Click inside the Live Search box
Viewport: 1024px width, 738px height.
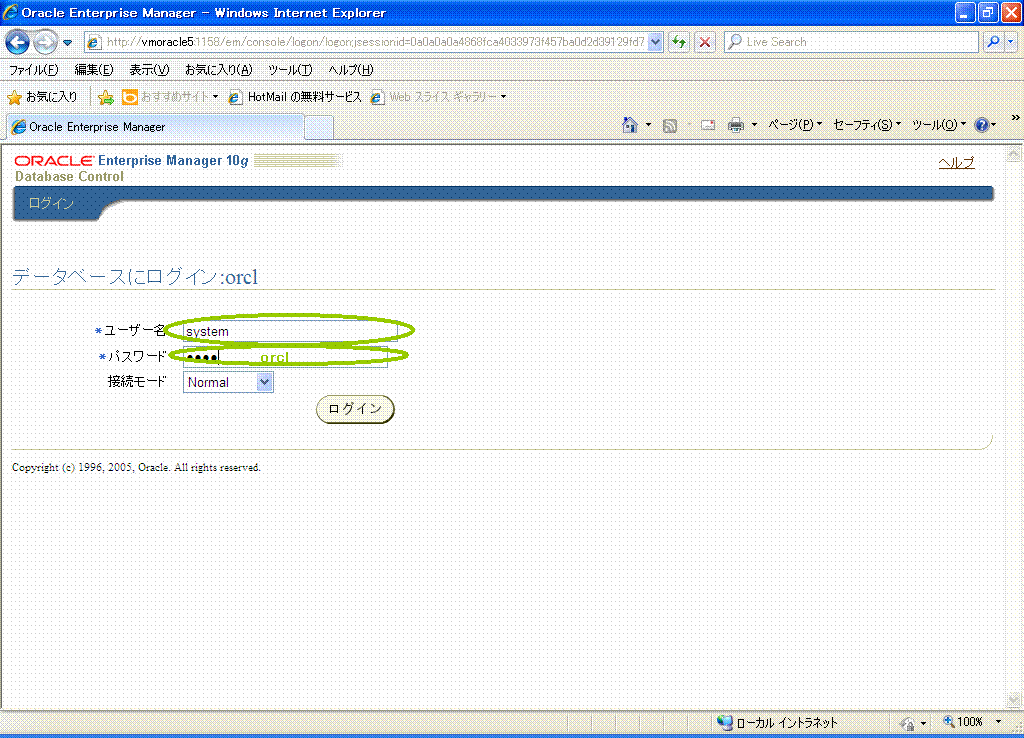coord(850,42)
